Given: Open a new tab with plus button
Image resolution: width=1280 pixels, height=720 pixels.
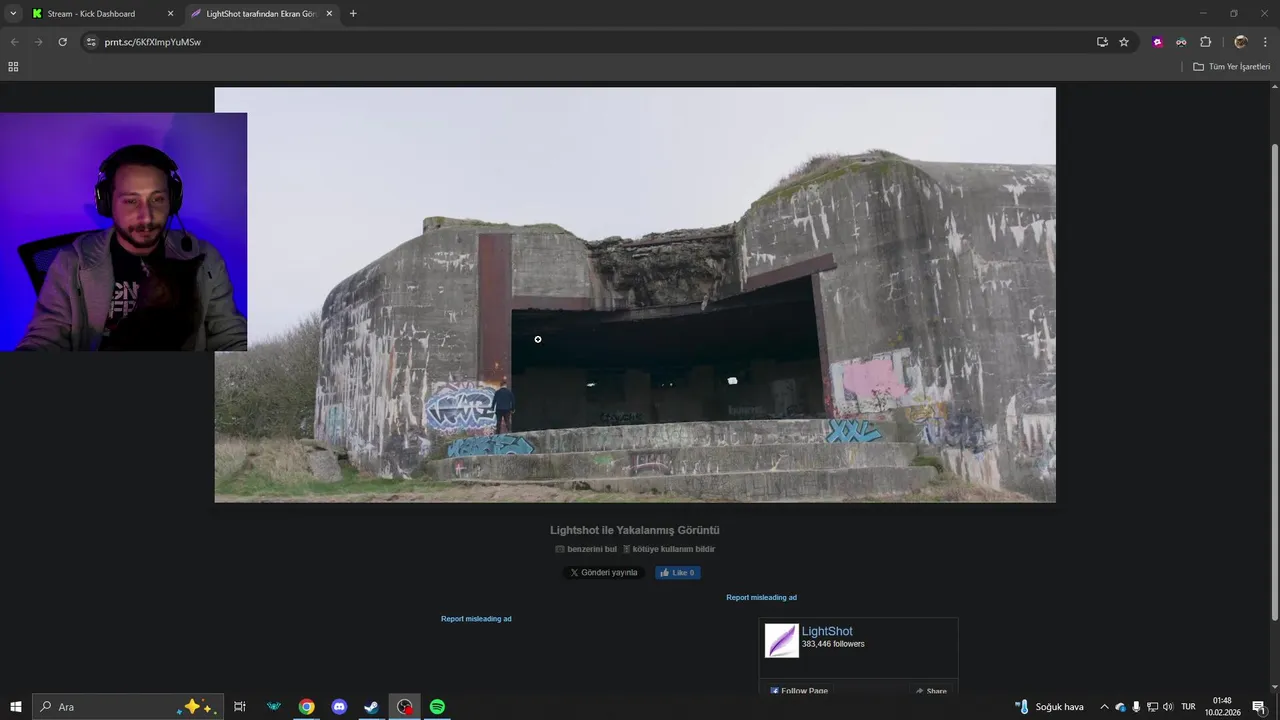Looking at the screenshot, I should [x=353, y=14].
